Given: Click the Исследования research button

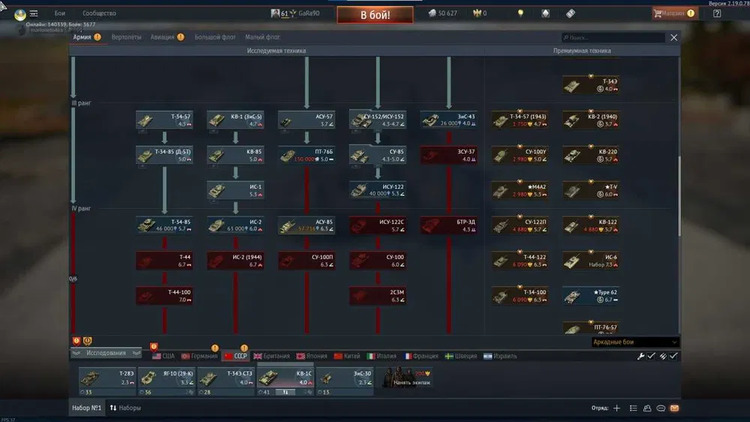Looking at the screenshot, I should tap(106, 353).
